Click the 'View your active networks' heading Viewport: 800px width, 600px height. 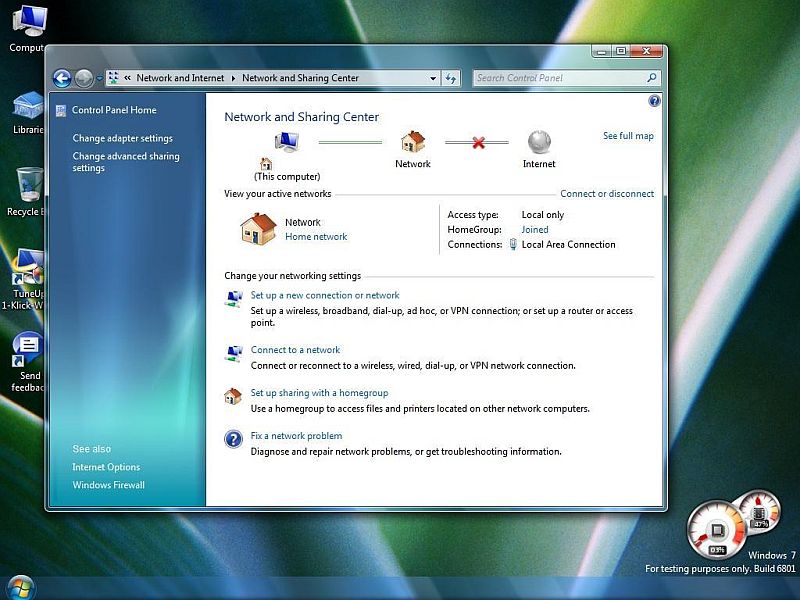(278, 193)
